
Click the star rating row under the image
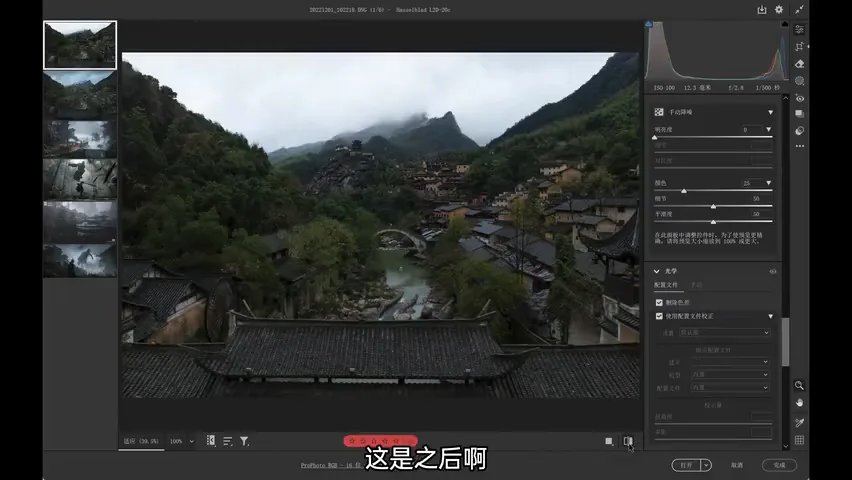tap(380, 441)
